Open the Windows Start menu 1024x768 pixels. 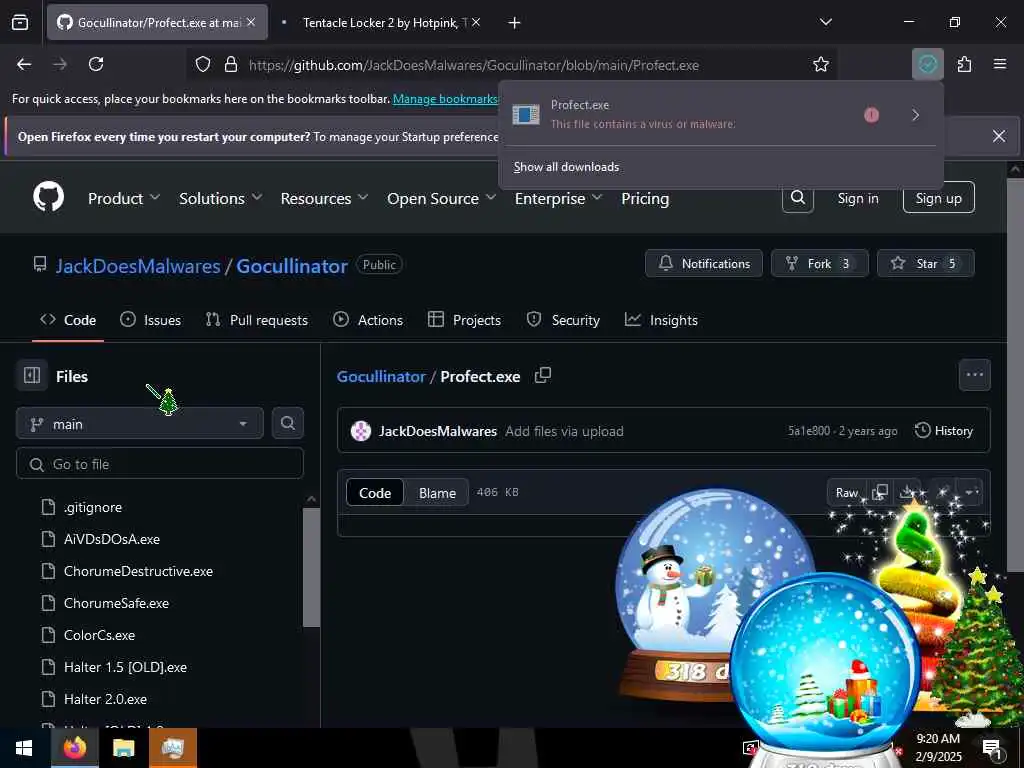coord(24,748)
